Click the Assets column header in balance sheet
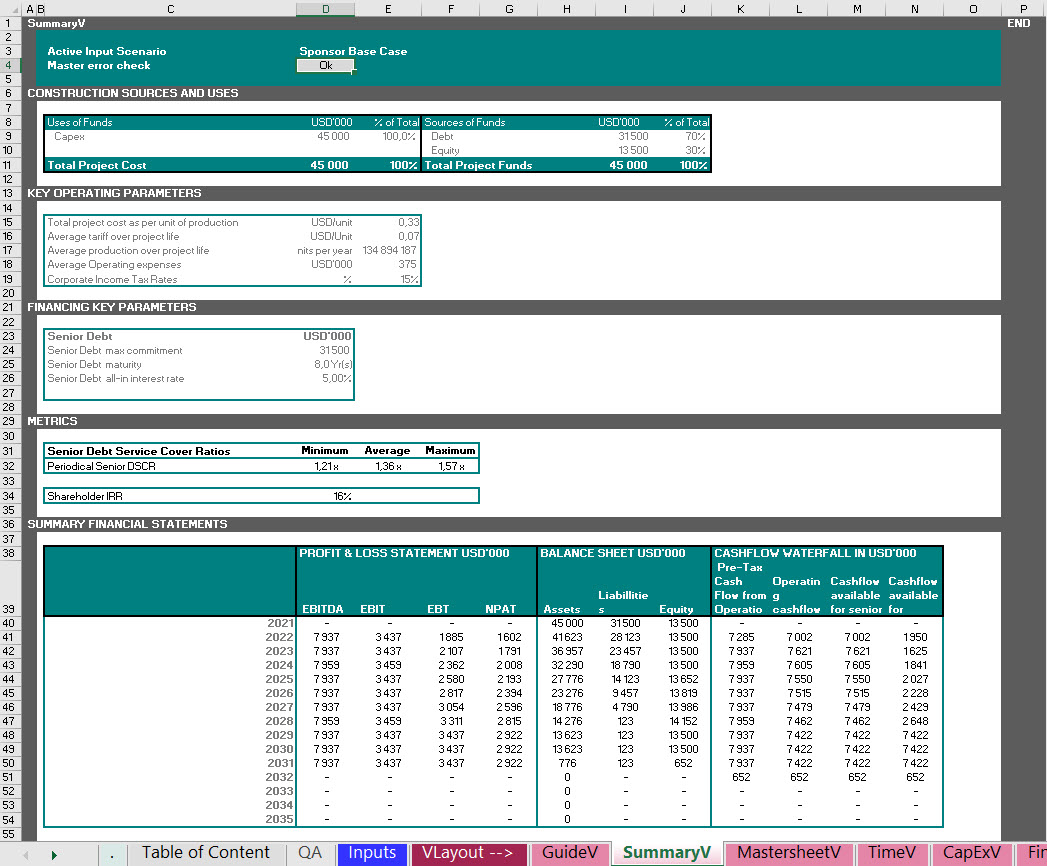 [x=562, y=609]
